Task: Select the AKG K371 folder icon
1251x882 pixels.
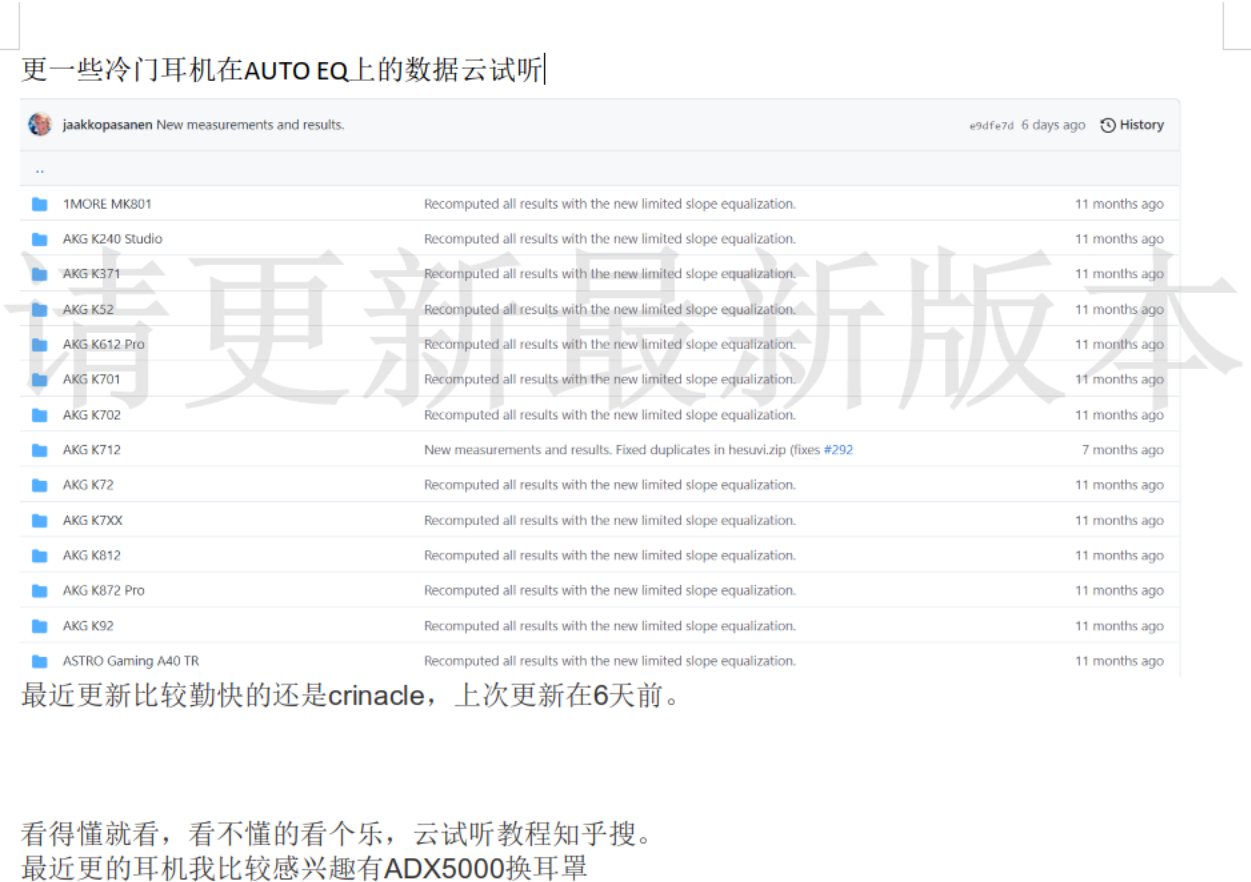Action: click(39, 274)
